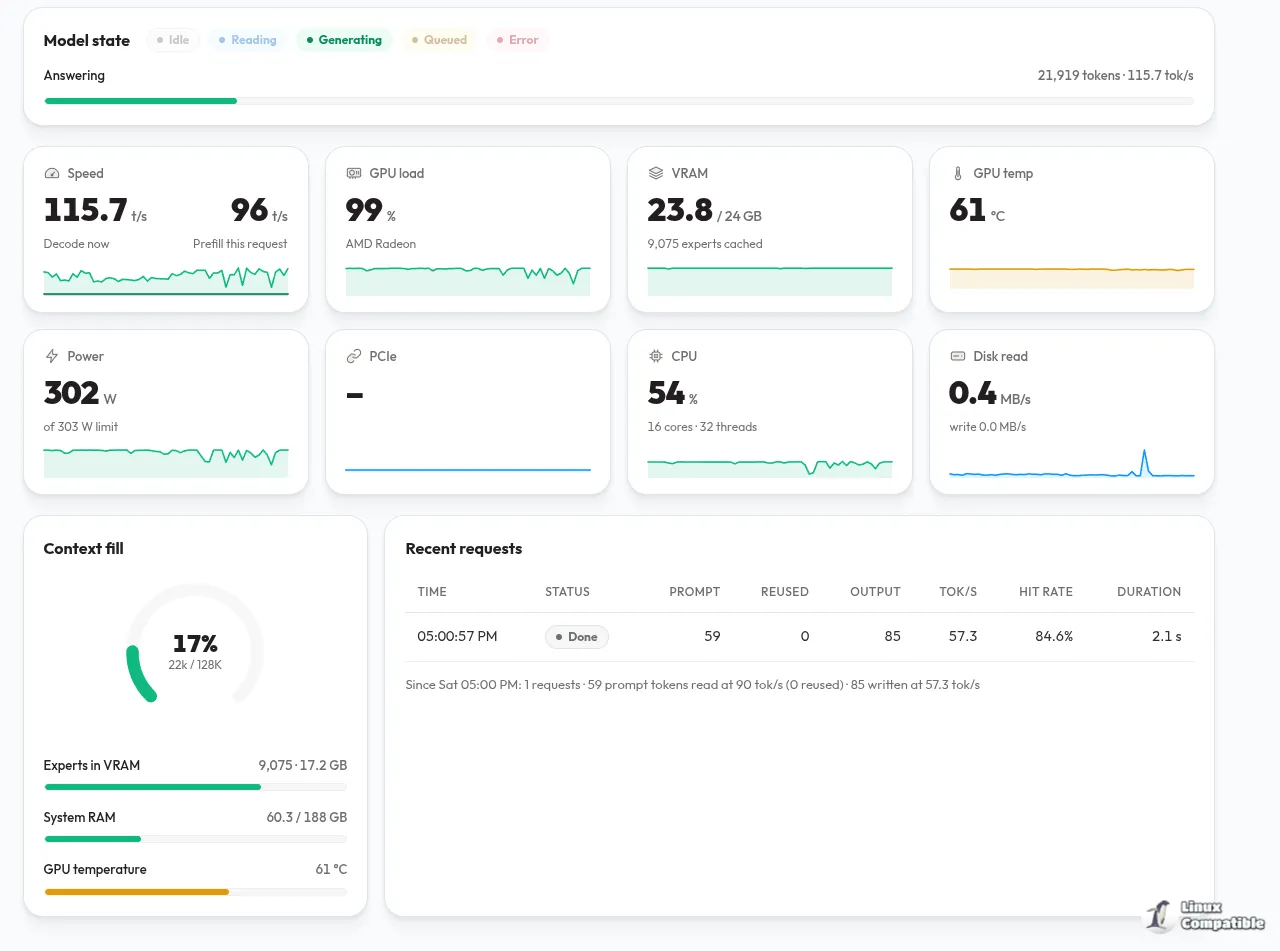
Task: Click the "Since Sat 05:00 PM" summary line
Action: [x=693, y=685]
